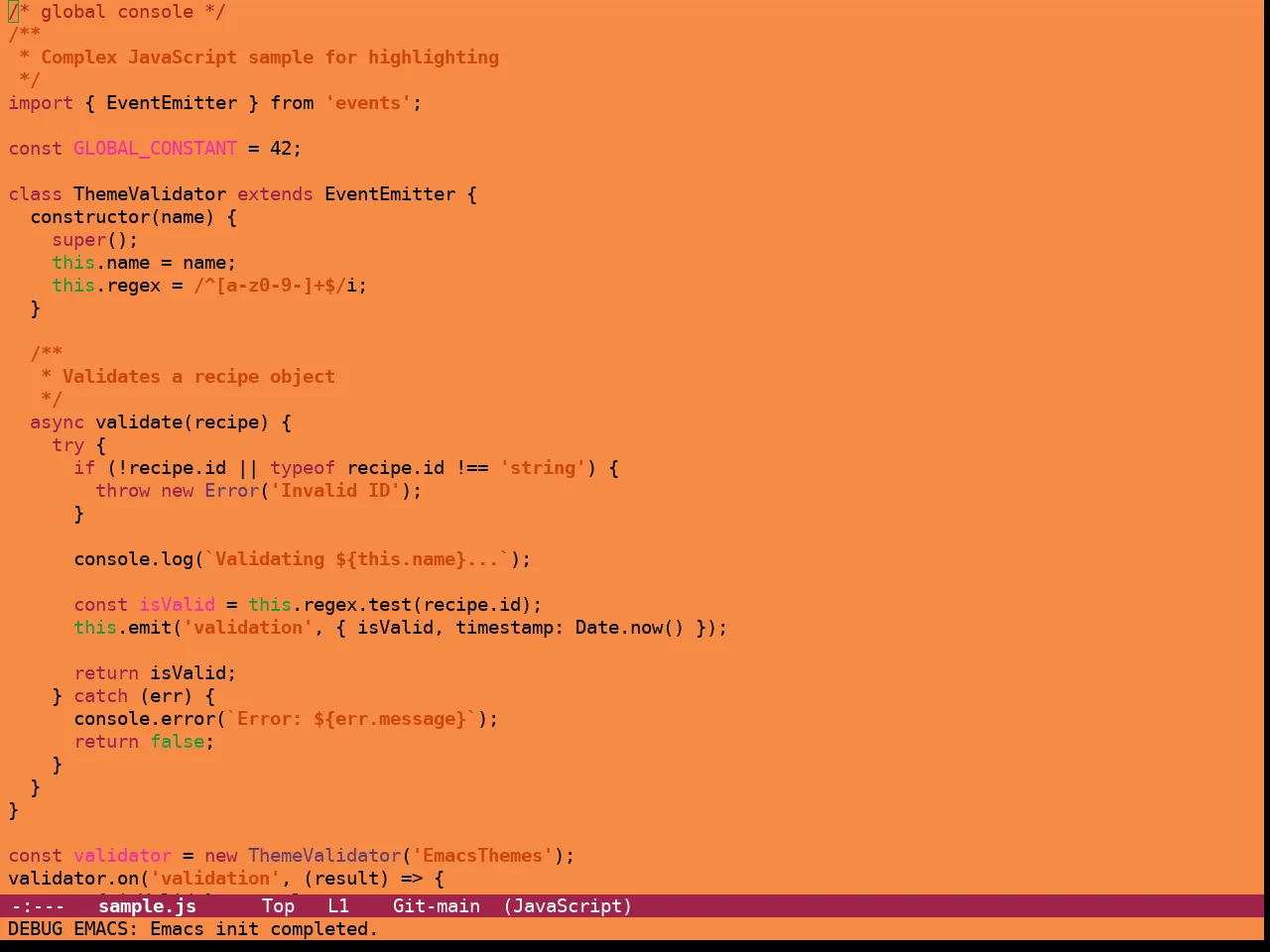Click validator.on at the last visible line

point(73,879)
